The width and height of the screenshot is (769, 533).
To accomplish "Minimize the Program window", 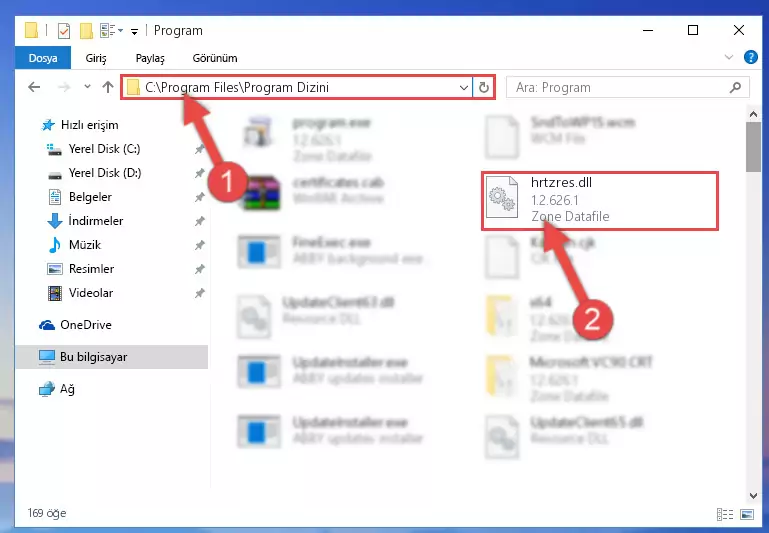I will click(x=648, y=30).
